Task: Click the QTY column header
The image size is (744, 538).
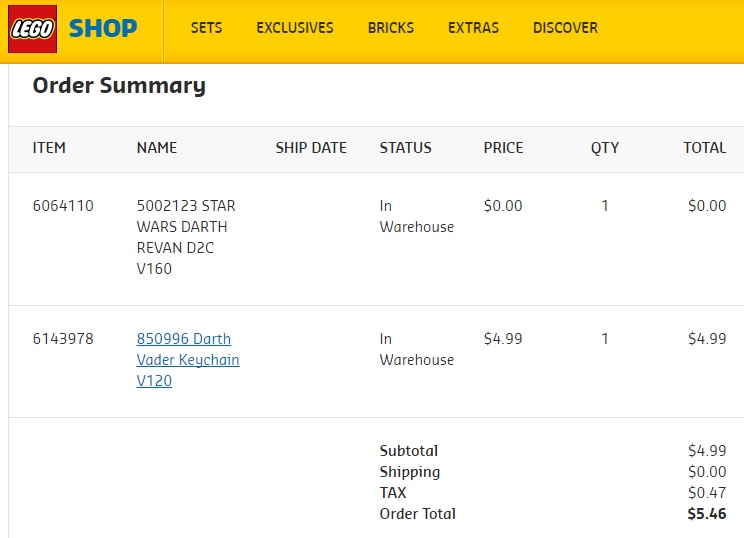Action: tap(605, 148)
